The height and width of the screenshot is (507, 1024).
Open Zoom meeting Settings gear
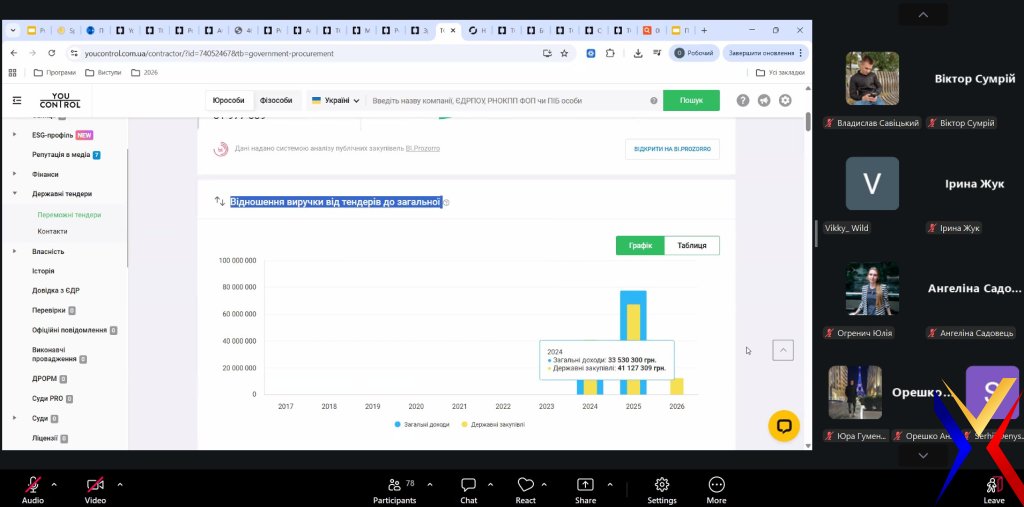pos(661,485)
